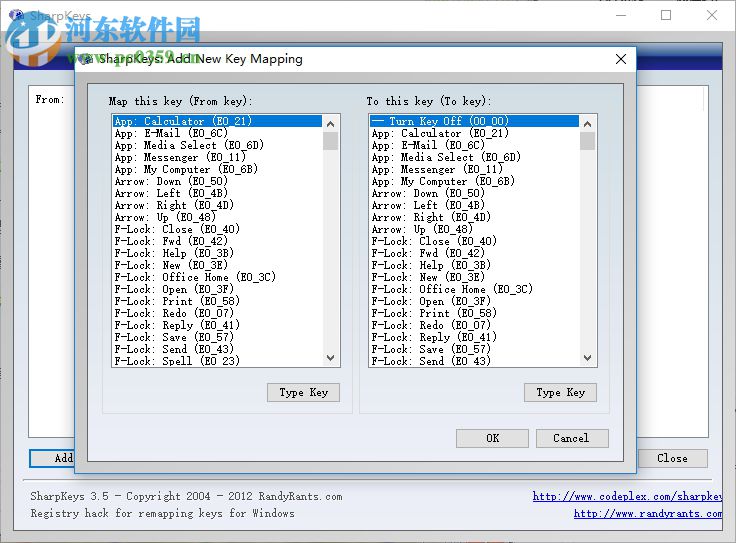Select F-Lock: Redo in To key list
736x543 pixels.
pos(474,325)
